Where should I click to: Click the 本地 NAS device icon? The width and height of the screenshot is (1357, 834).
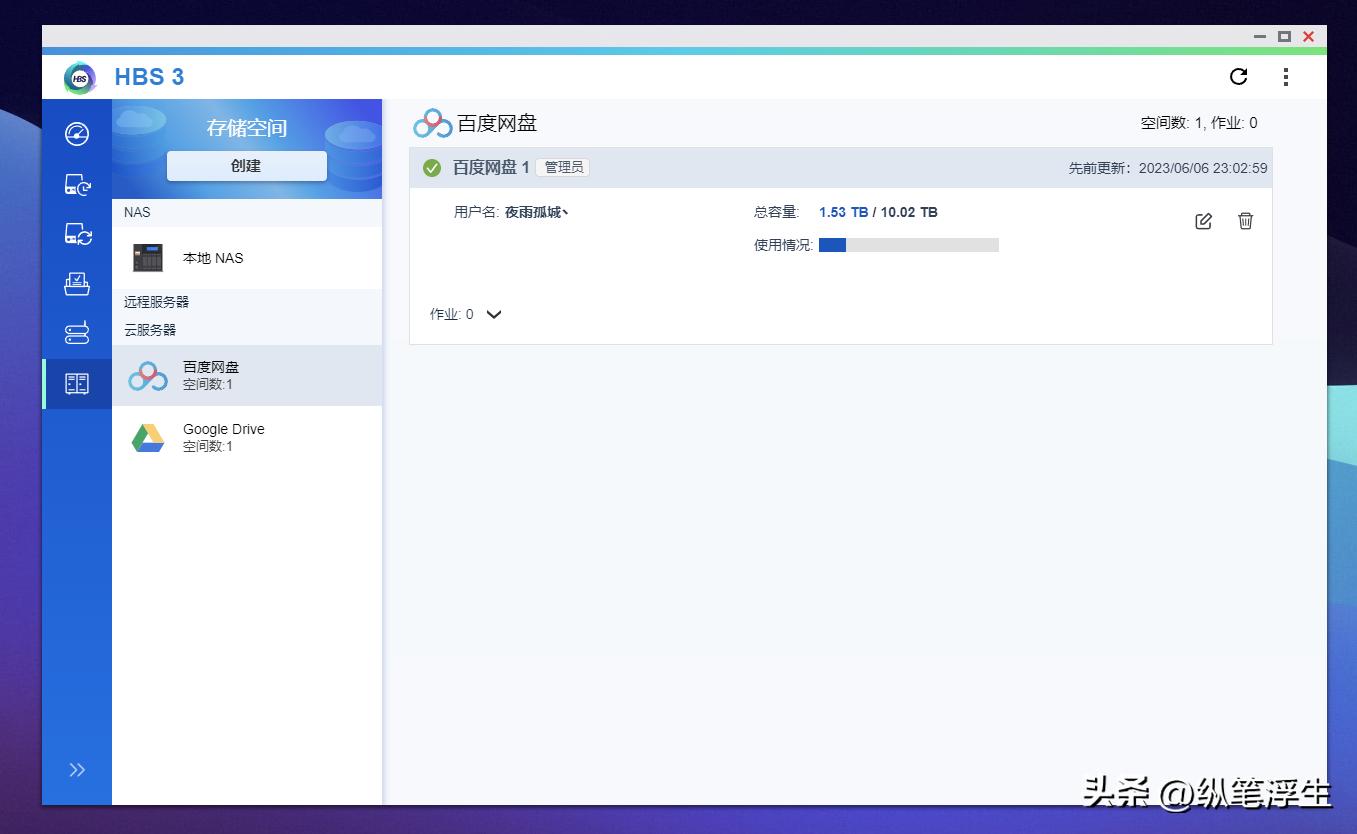click(148, 258)
